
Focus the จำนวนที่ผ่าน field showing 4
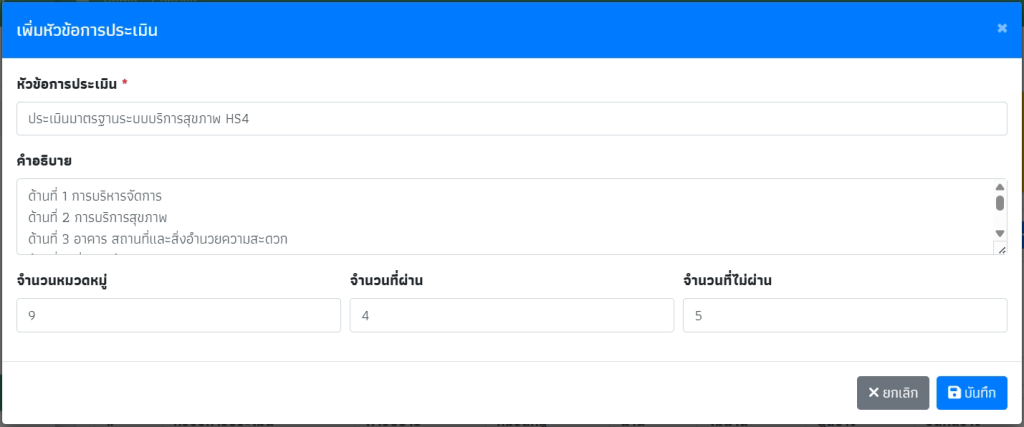pyautogui.click(x=511, y=316)
